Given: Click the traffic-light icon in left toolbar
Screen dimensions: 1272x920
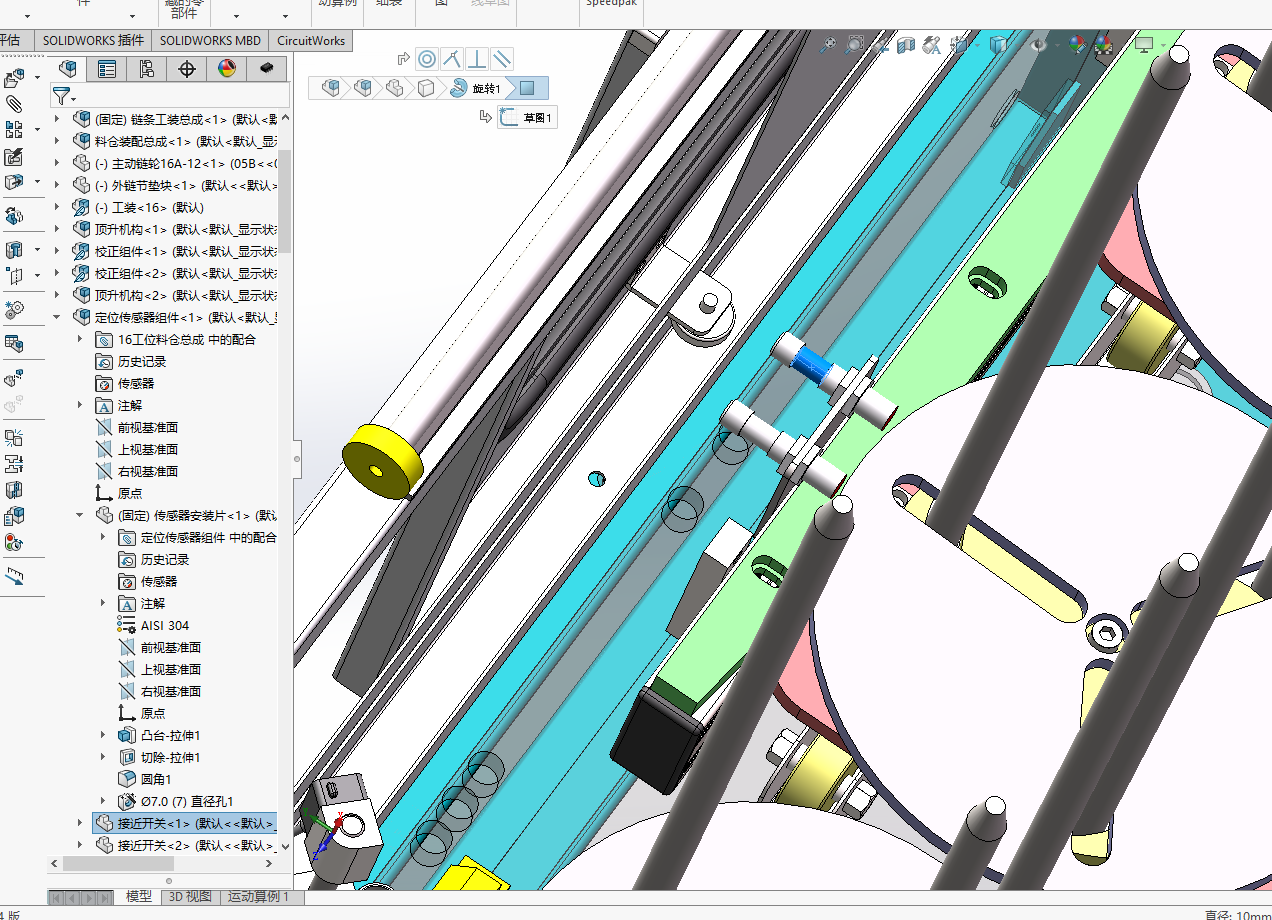Looking at the screenshot, I should (14, 542).
